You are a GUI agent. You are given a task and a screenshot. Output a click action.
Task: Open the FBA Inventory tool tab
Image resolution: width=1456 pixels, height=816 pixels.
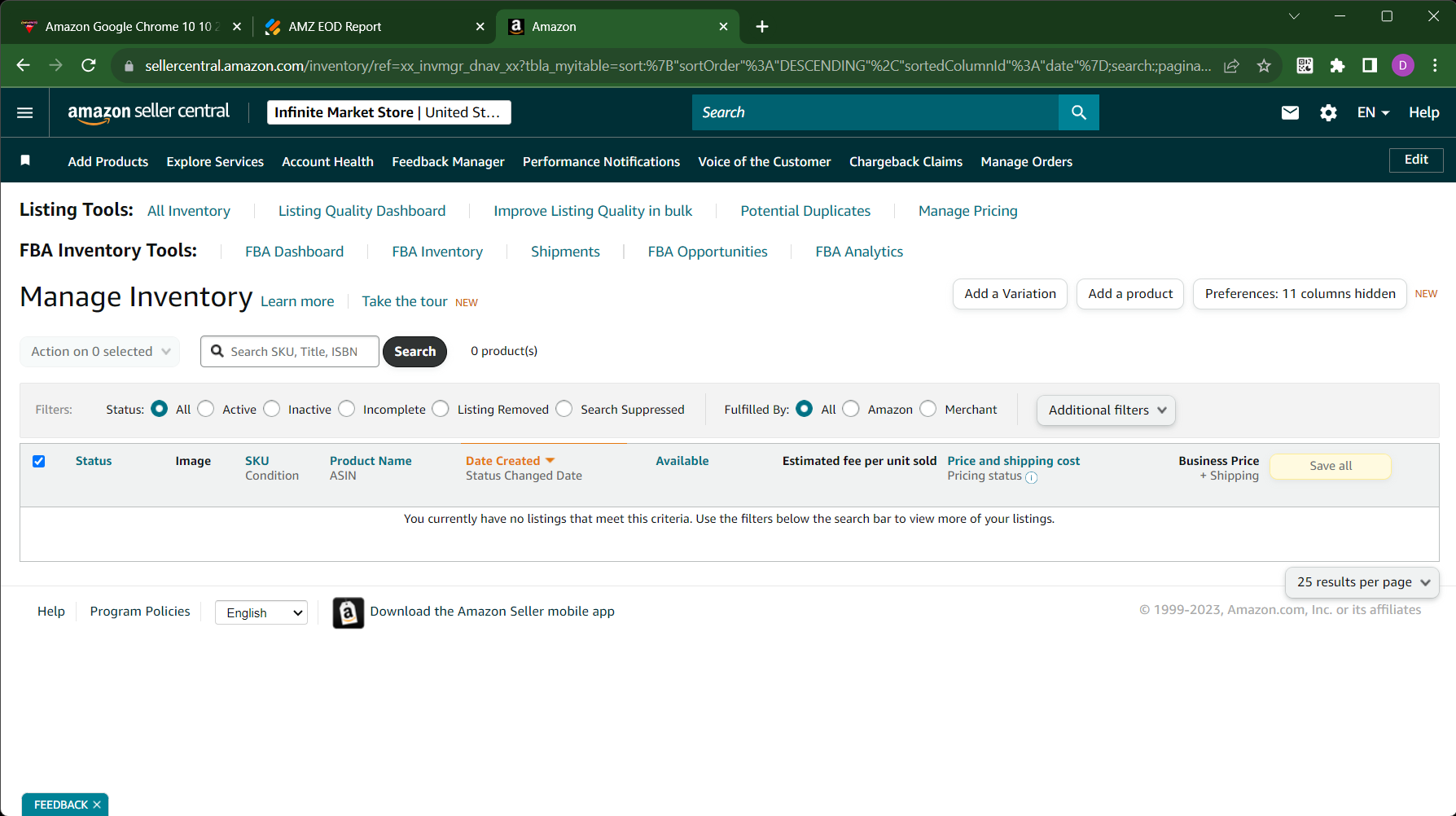[437, 252]
